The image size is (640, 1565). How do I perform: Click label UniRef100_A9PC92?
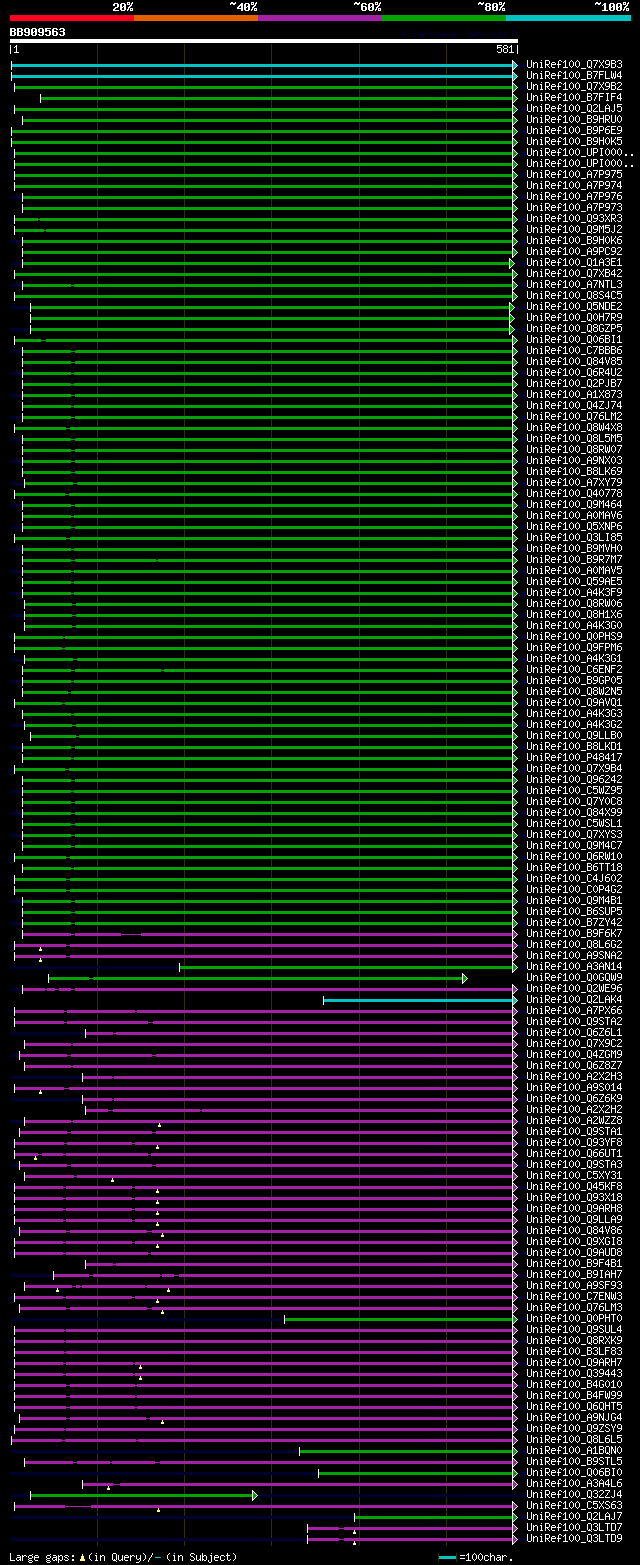pos(574,251)
